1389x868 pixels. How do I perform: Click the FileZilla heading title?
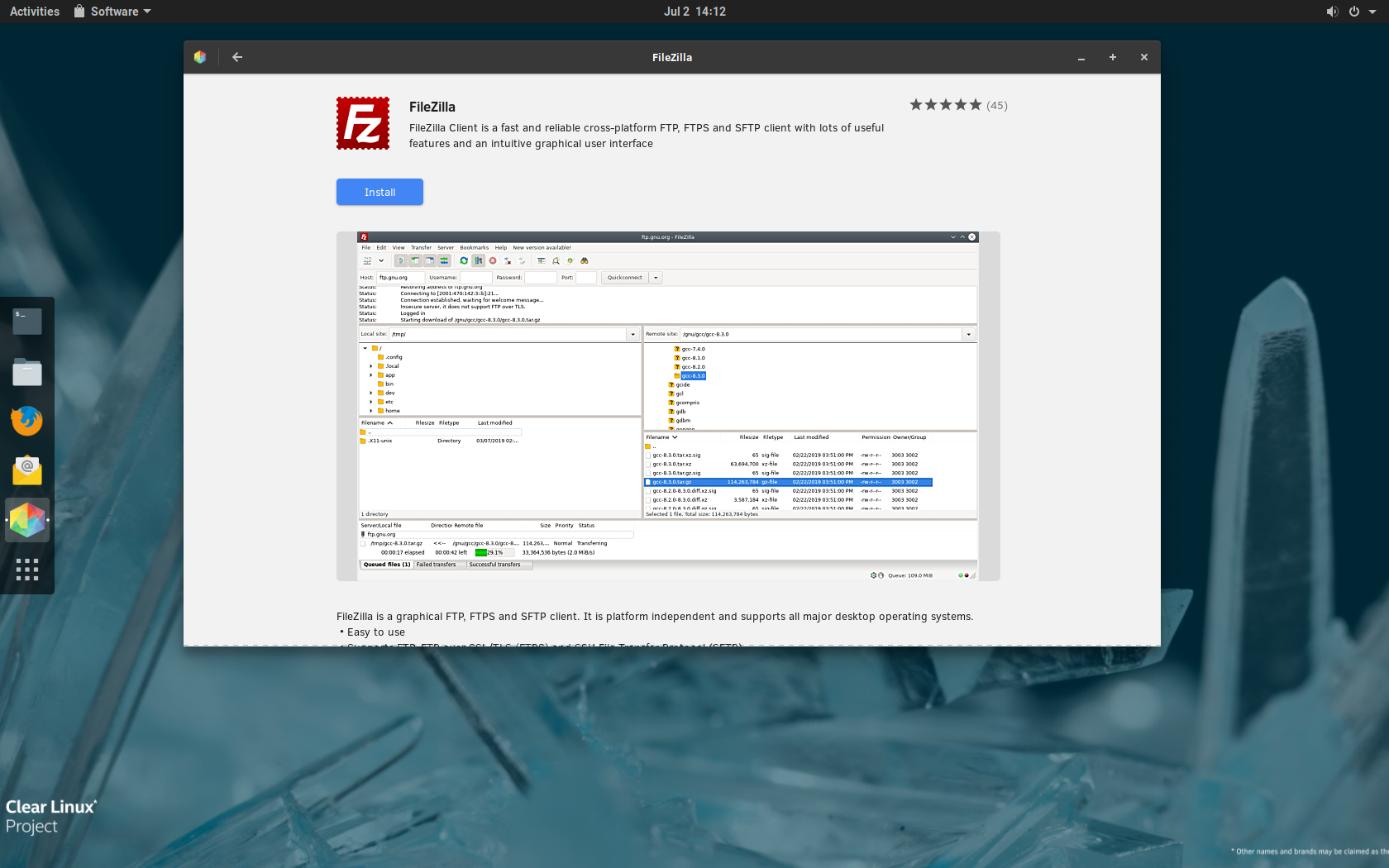point(432,107)
